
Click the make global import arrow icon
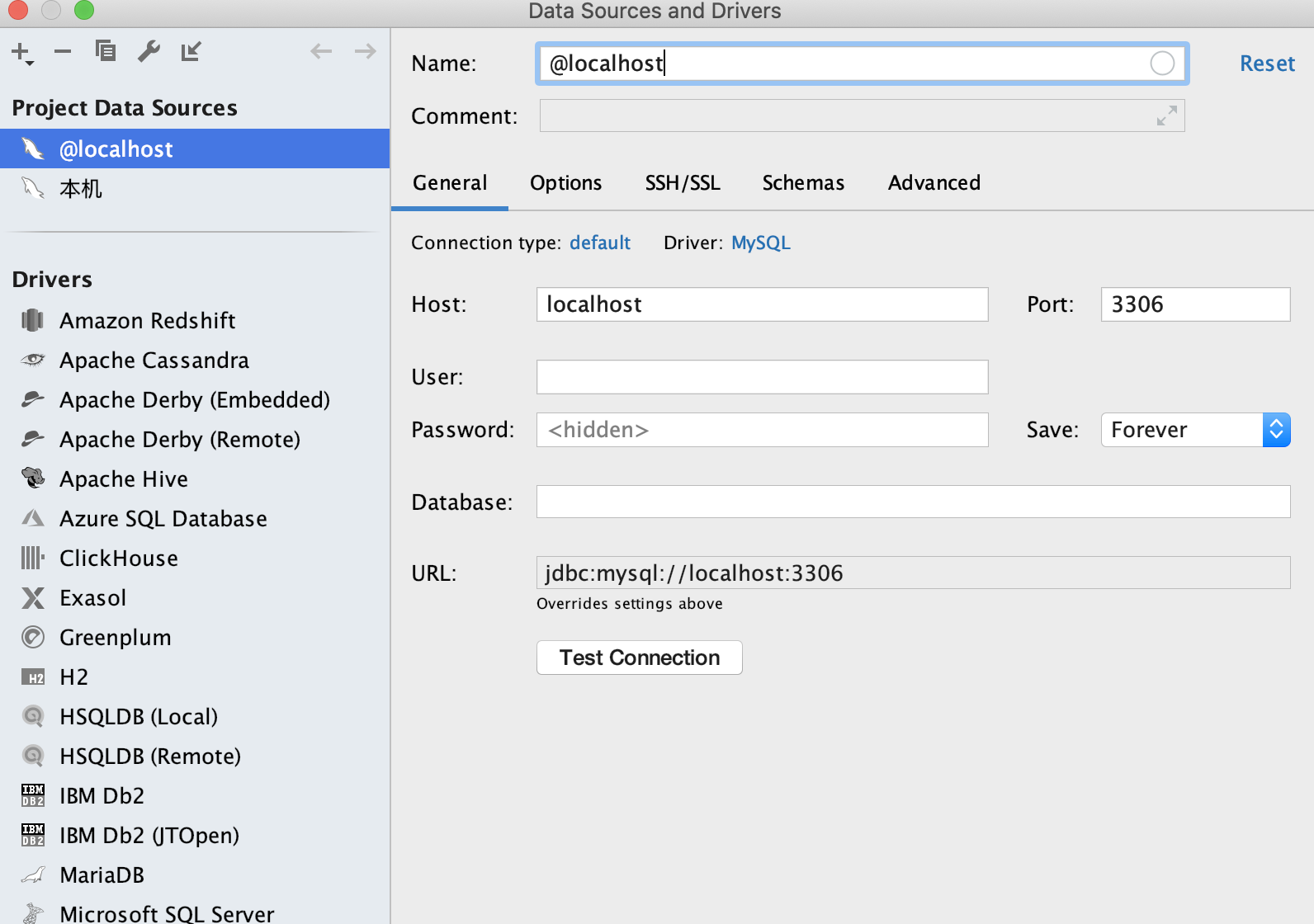tap(191, 51)
